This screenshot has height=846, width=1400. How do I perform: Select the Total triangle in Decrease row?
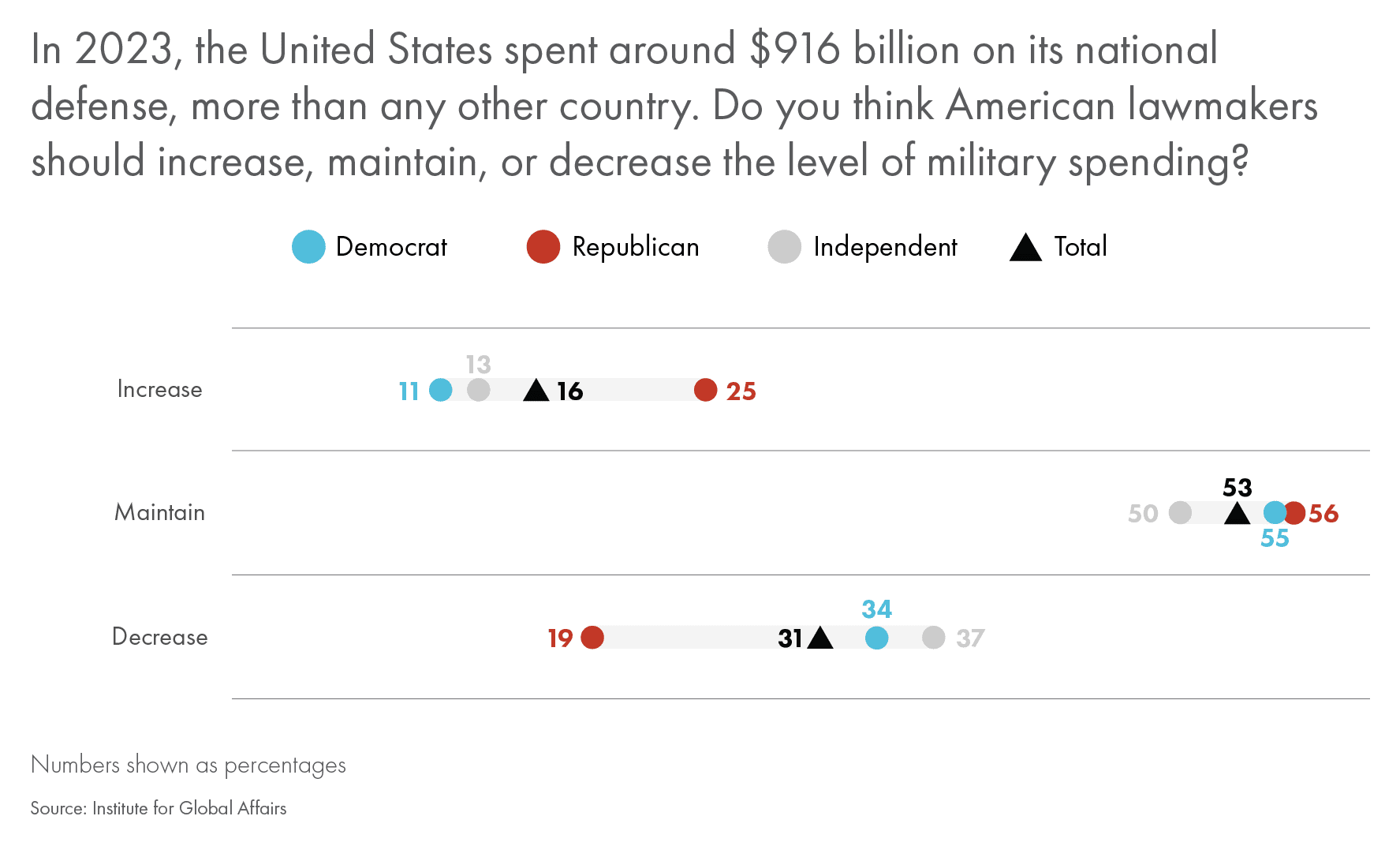(820, 638)
